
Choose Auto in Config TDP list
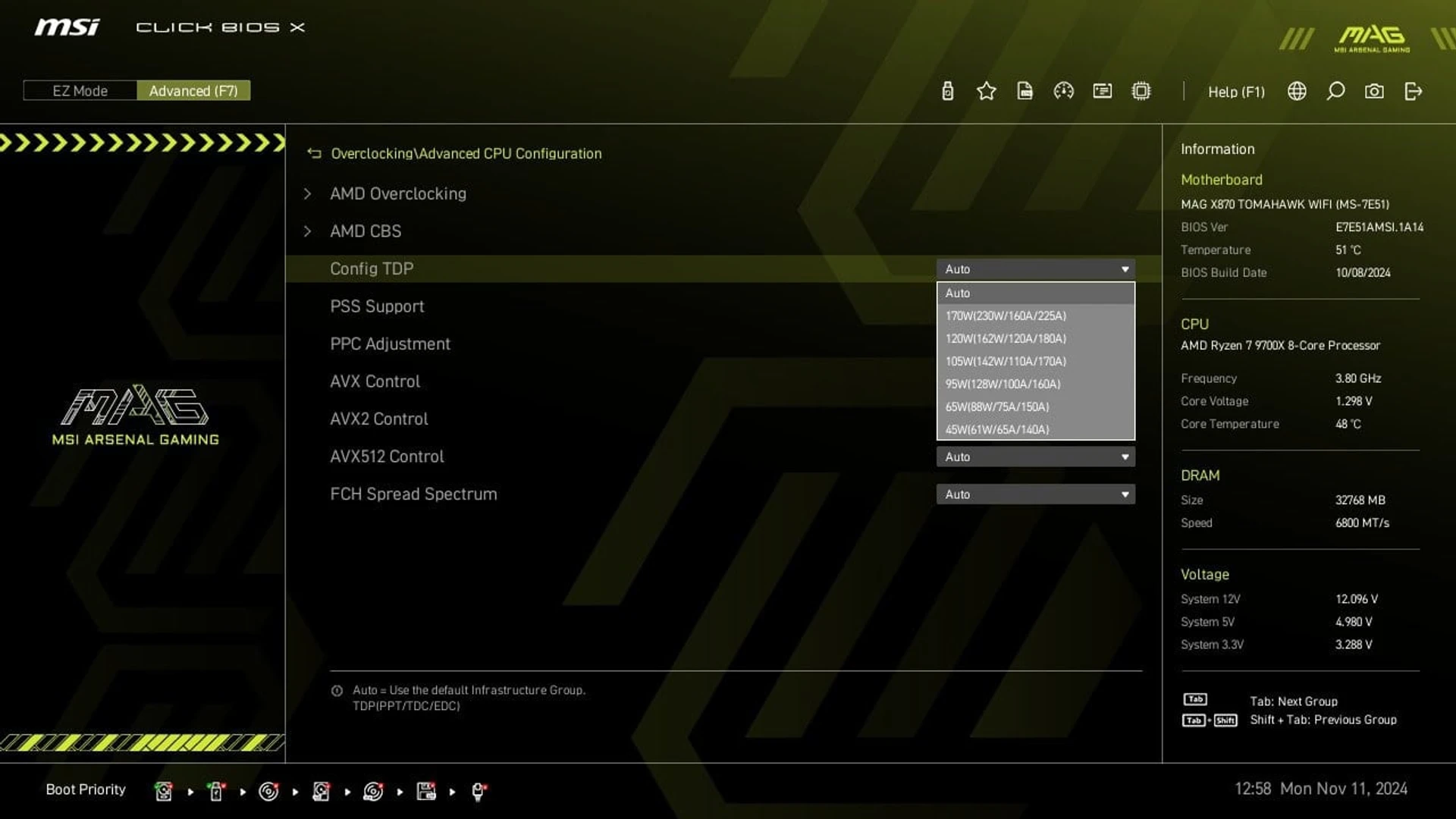[1035, 293]
